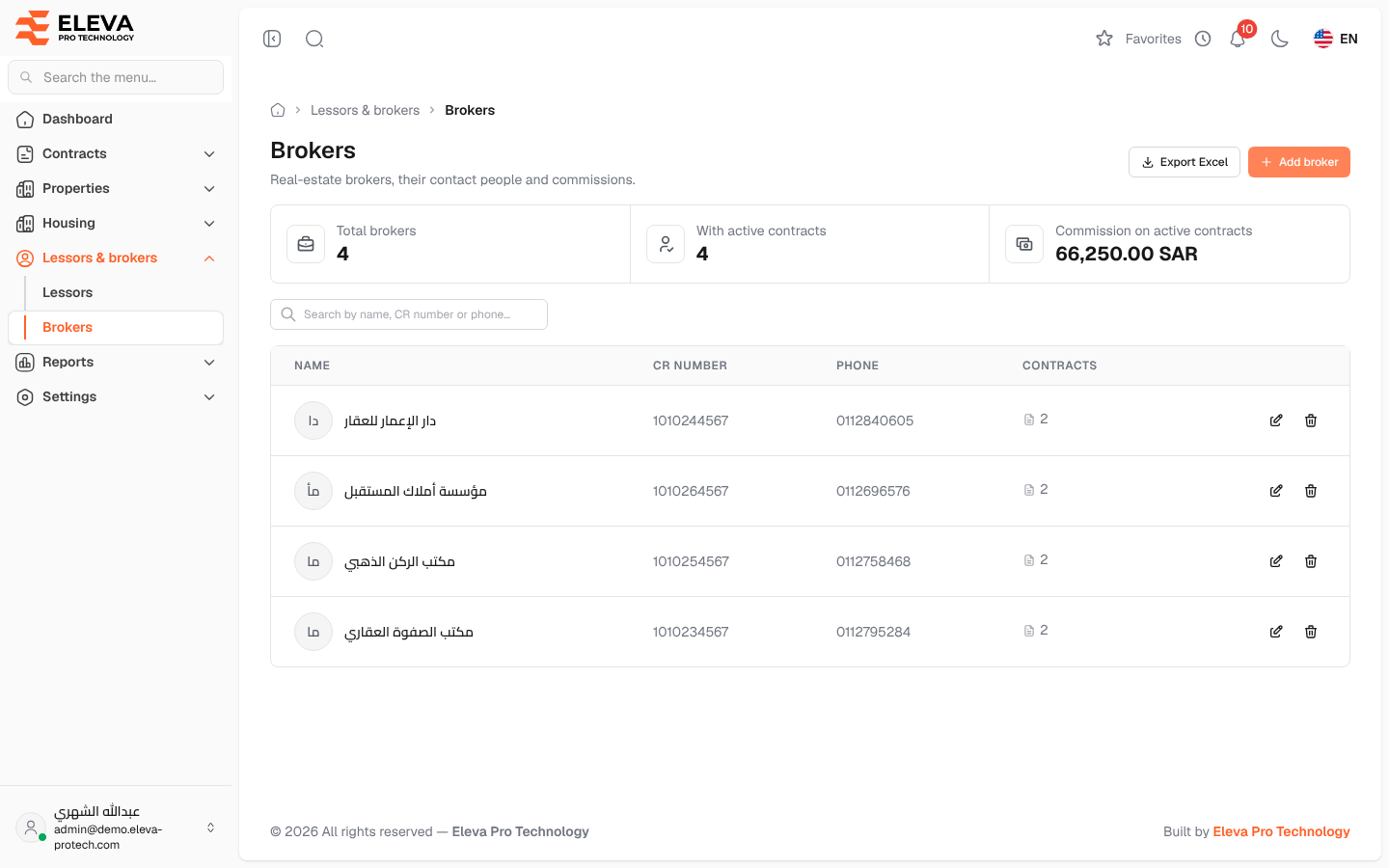The image size is (1389, 868).
Task: Click Eleva Pro Technology footer link
Action: (1281, 831)
